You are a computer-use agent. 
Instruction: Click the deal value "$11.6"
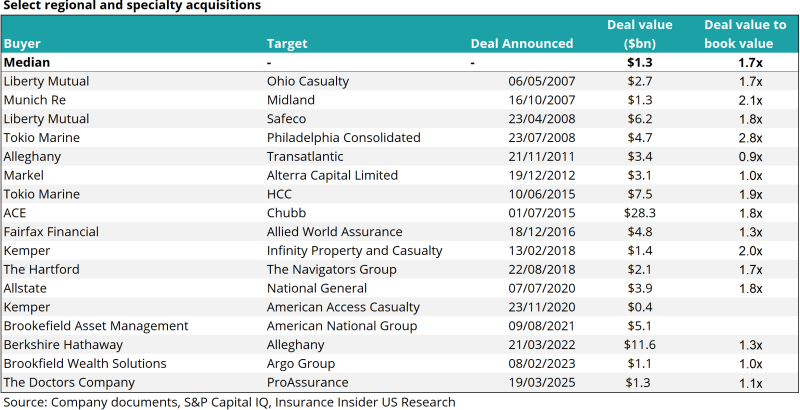click(640, 345)
